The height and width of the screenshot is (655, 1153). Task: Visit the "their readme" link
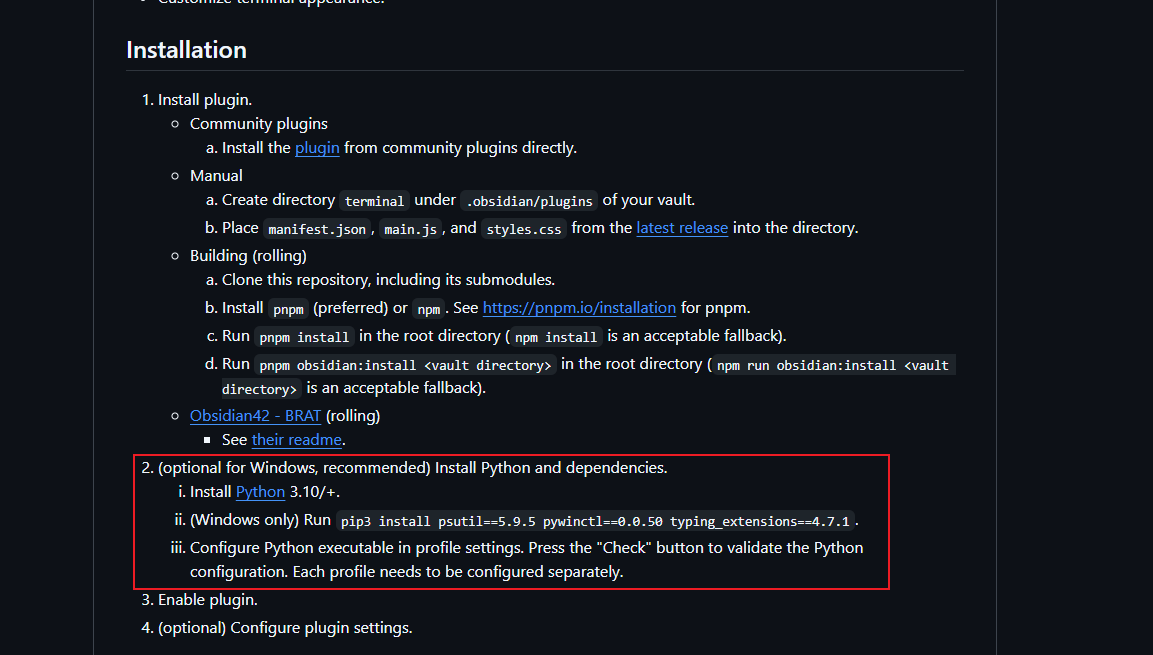coord(297,440)
